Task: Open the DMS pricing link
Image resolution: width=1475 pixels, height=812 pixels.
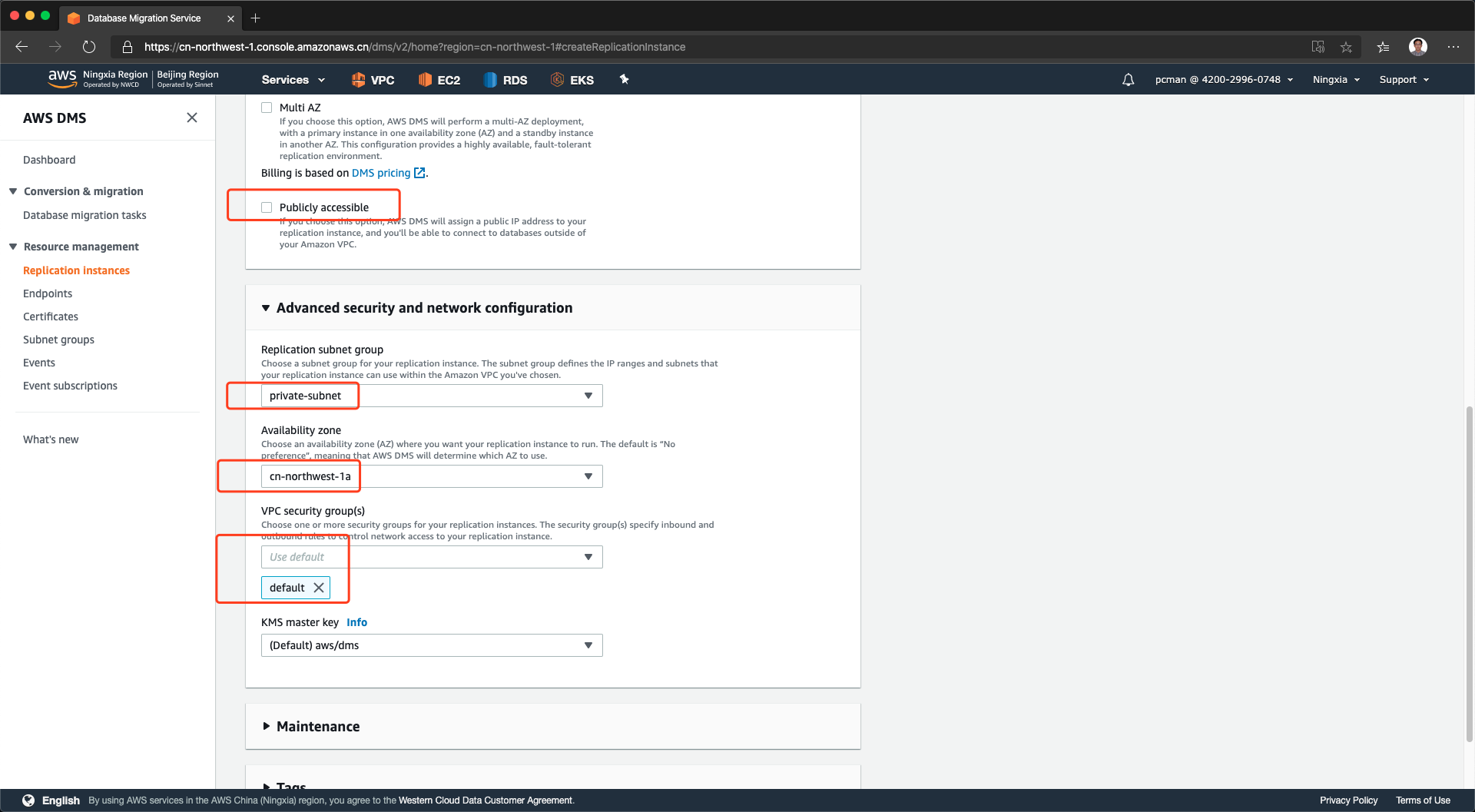Action: [x=381, y=173]
